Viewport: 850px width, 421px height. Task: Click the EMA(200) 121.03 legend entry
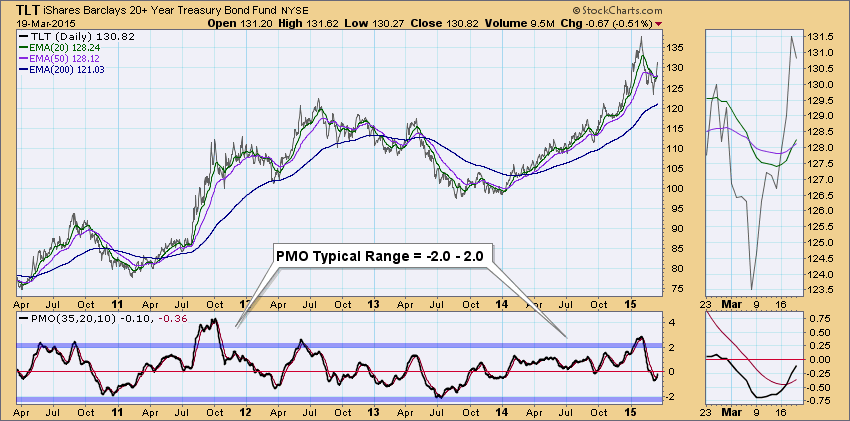pyautogui.click(x=62, y=69)
